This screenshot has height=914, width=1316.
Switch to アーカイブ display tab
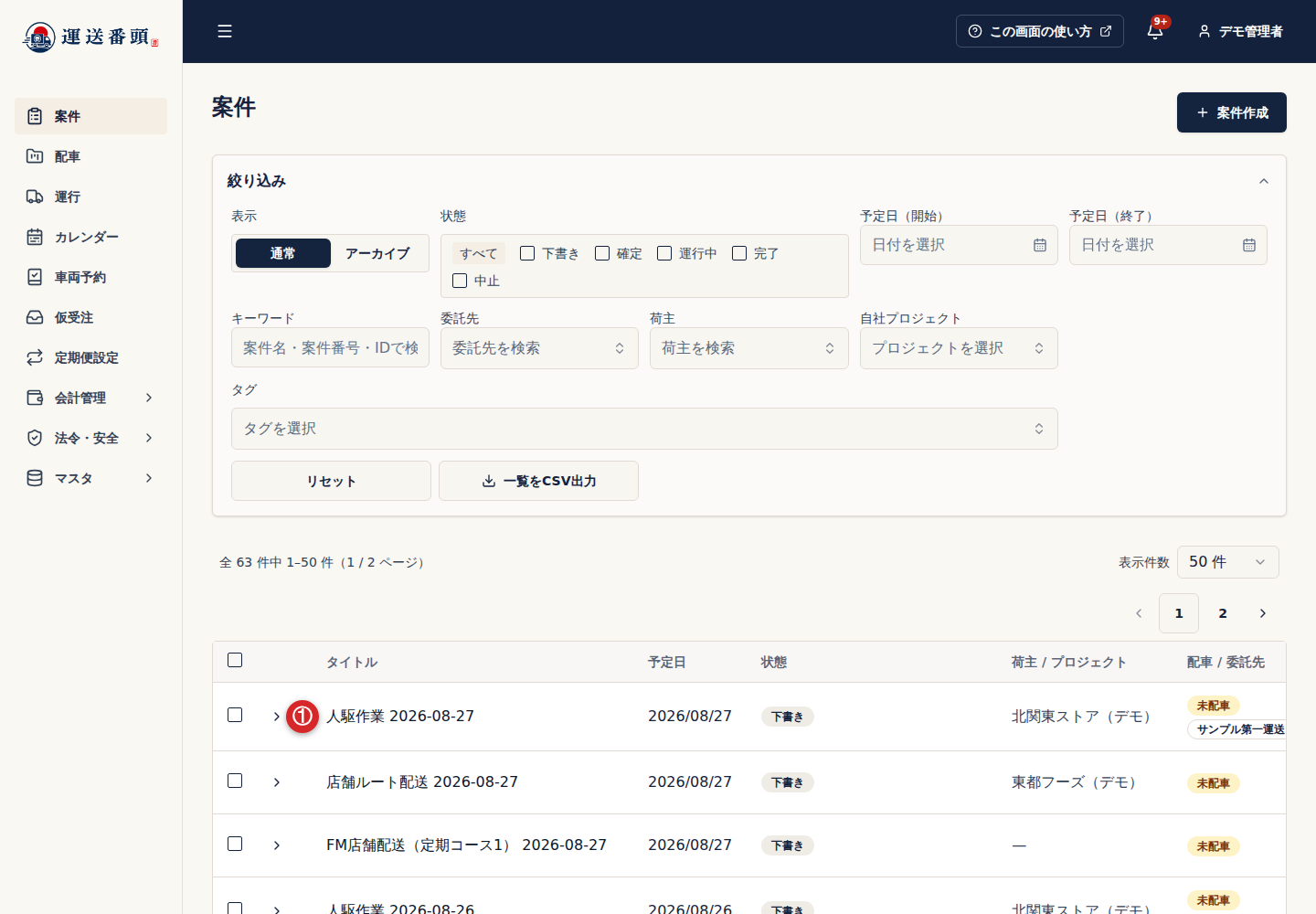pyautogui.click(x=377, y=253)
